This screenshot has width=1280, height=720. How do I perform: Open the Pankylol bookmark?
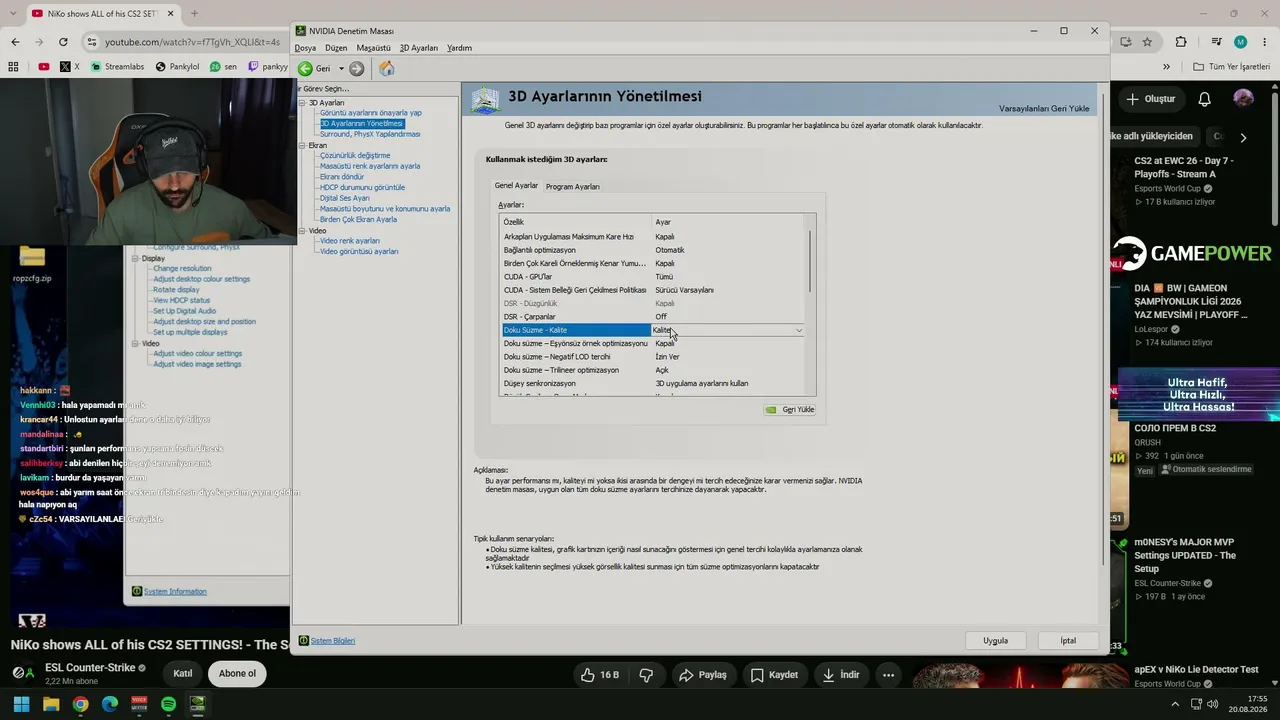tap(176, 67)
